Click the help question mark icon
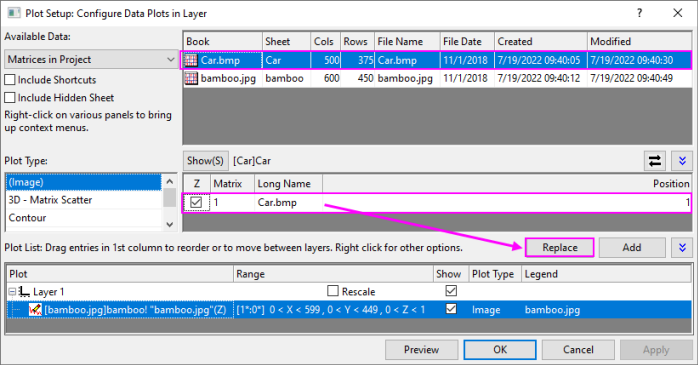The width and height of the screenshot is (698, 365). pos(640,13)
